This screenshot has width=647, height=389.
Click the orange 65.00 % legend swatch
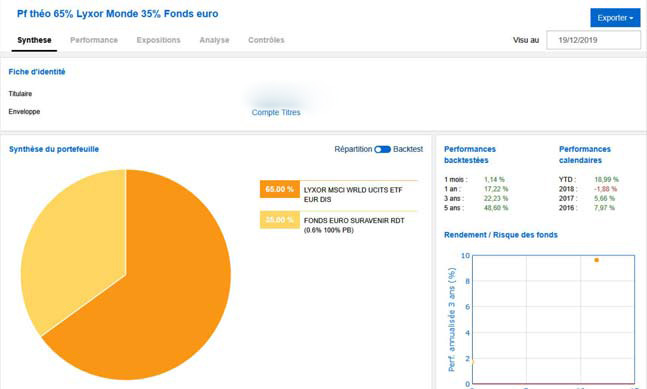click(279, 189)
